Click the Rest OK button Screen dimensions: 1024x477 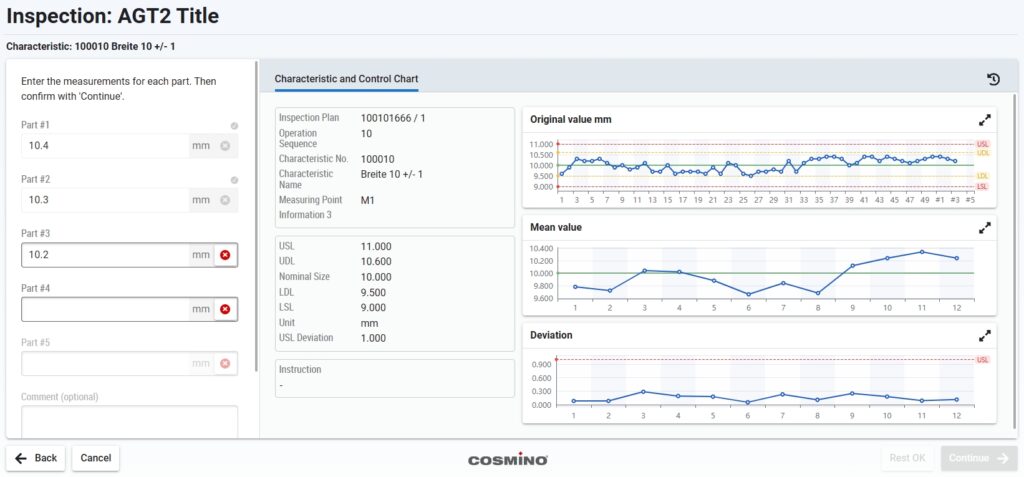point(908,458)
